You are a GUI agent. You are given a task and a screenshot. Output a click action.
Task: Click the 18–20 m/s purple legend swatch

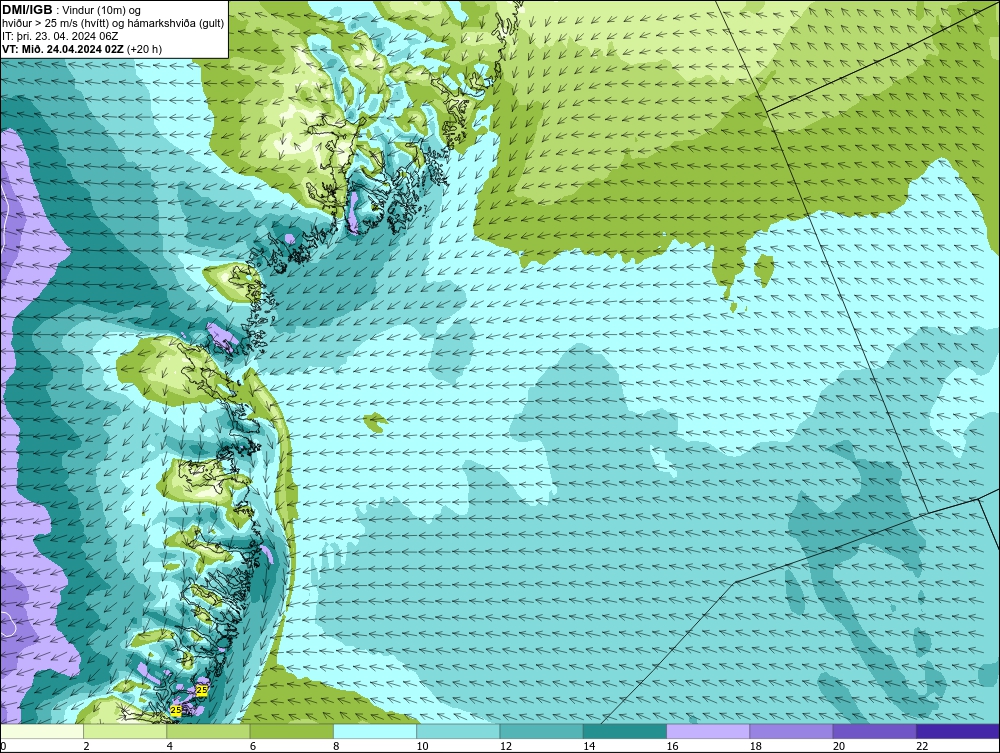(x=791, y=731)
